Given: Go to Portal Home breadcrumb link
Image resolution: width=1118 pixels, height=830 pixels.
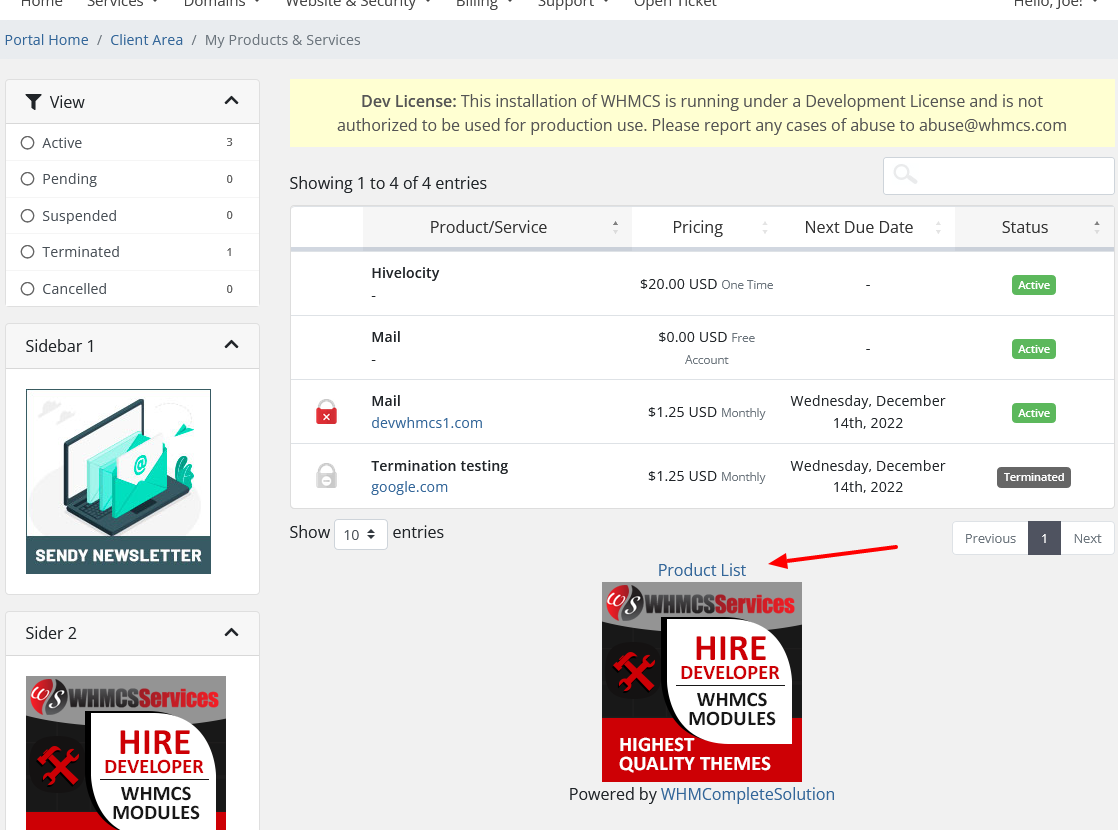Looking at the screenshot, I should click(46, 40).
